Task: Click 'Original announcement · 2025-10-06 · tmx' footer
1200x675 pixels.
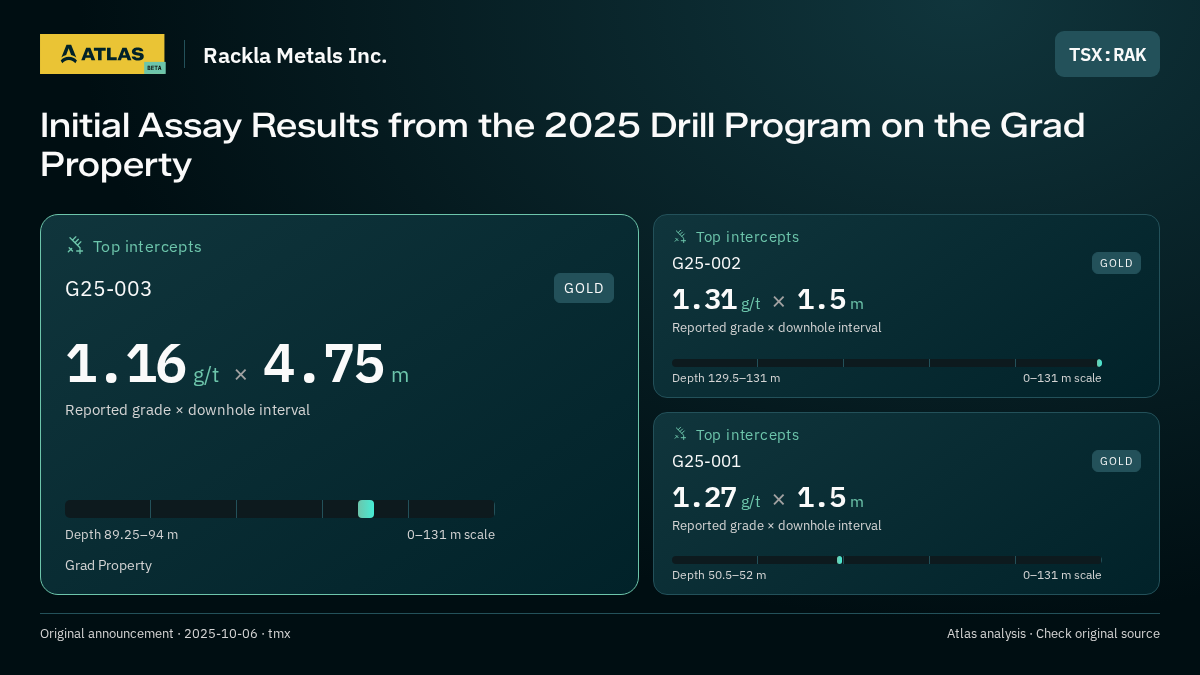Action: (165, 634)
